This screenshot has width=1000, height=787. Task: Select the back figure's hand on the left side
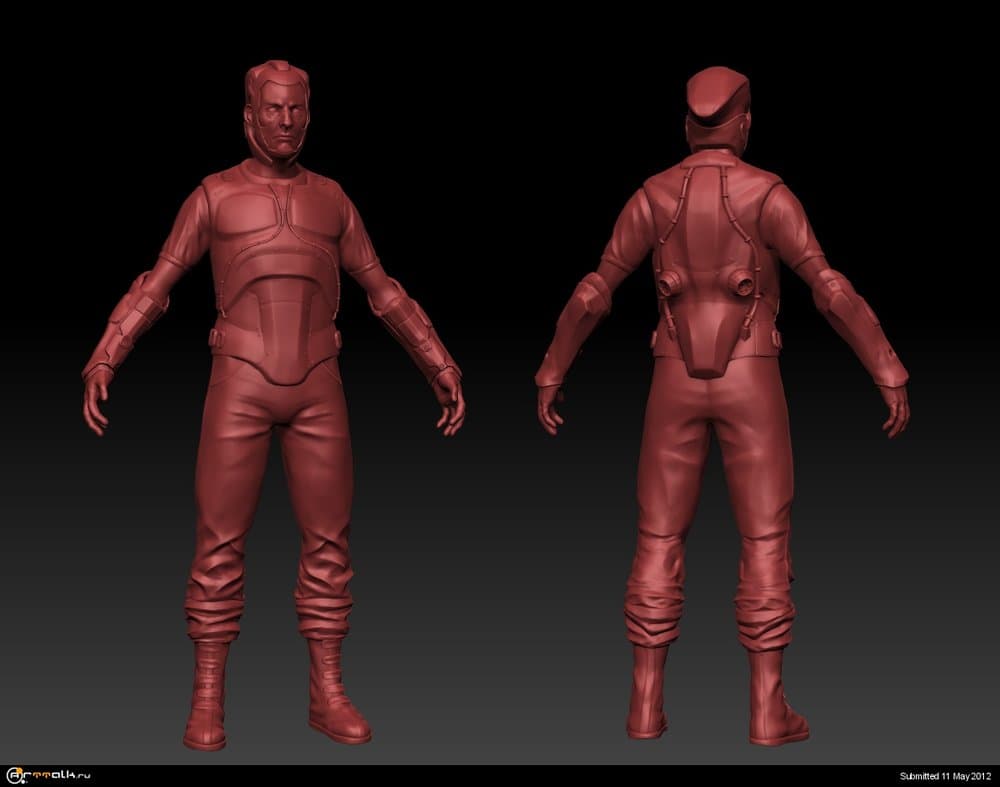pos(552,405)
